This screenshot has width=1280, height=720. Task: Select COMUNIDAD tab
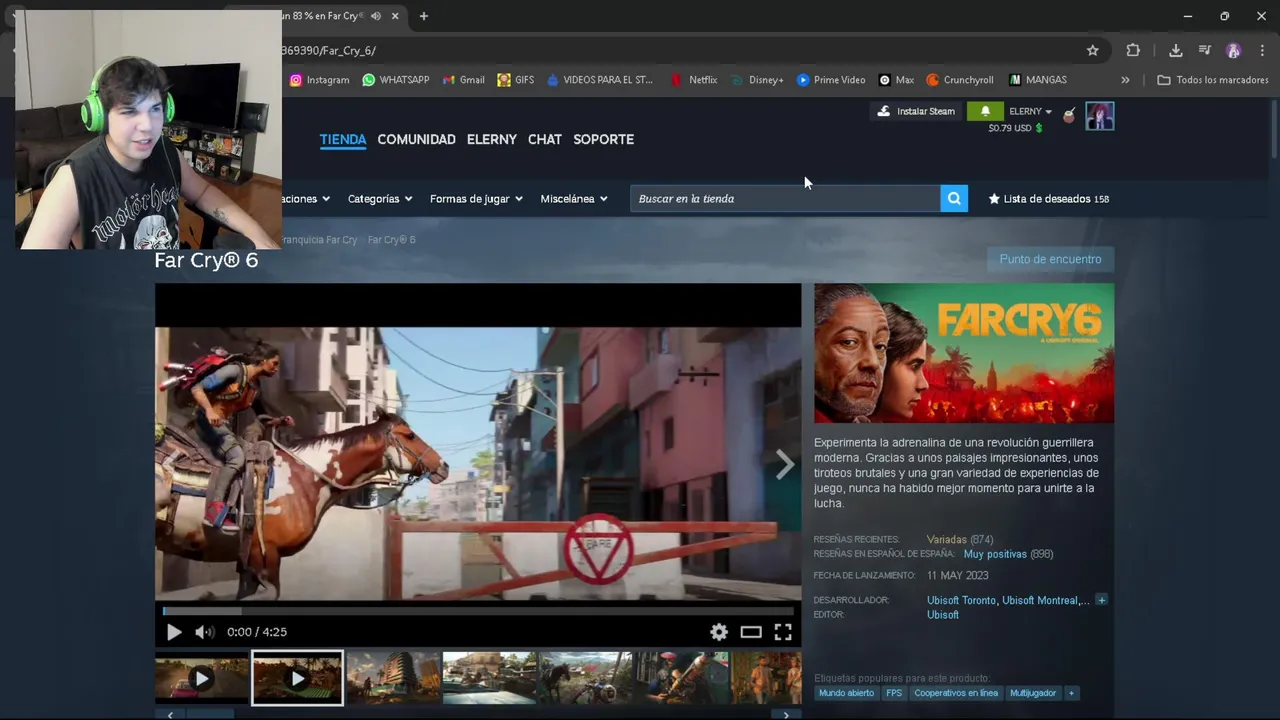click(x=416, y=139)
